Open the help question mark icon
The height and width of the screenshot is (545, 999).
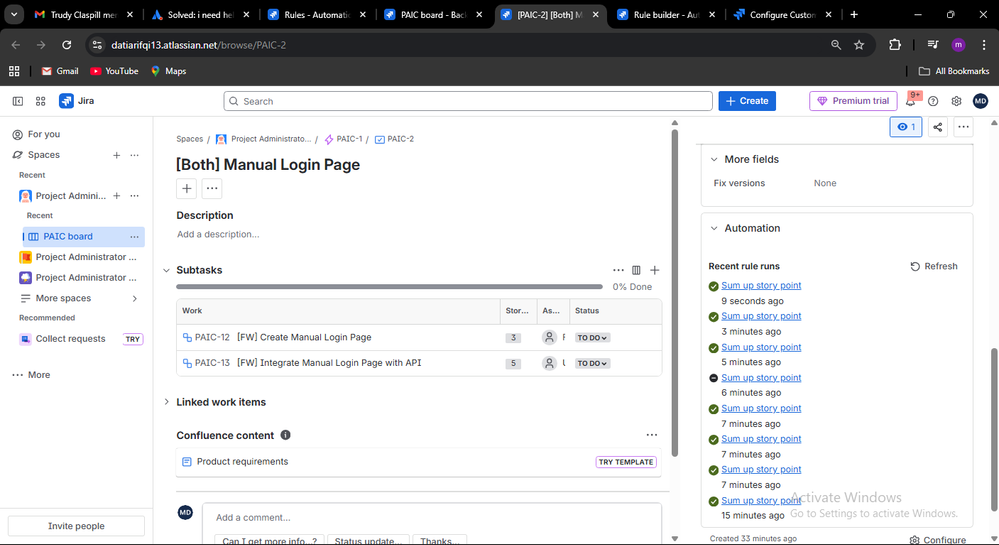(933, 101)
